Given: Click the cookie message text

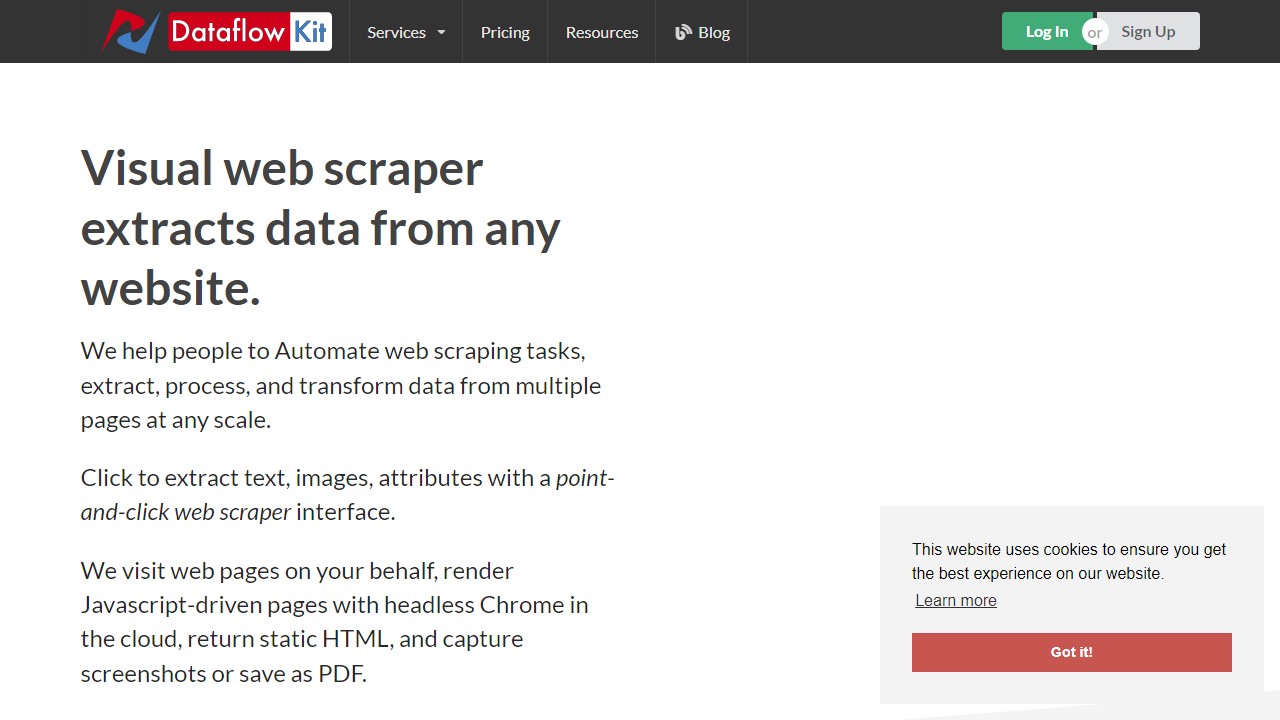Looking at the screenshot, I should click(1069, 561).
